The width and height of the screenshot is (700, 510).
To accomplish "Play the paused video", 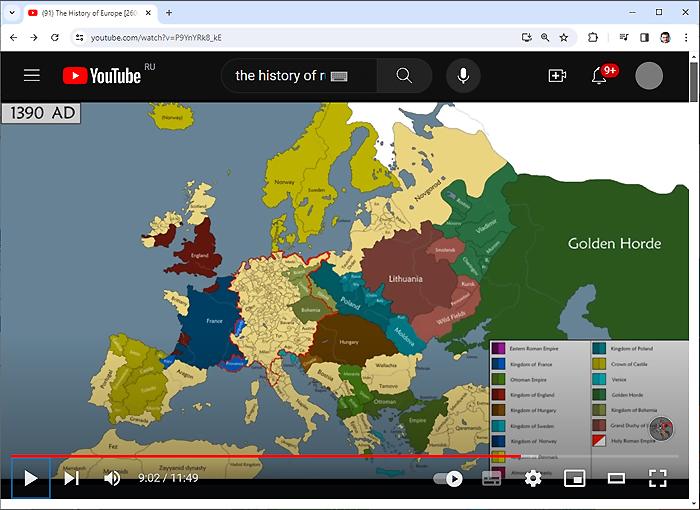I will tap(30, 478).
